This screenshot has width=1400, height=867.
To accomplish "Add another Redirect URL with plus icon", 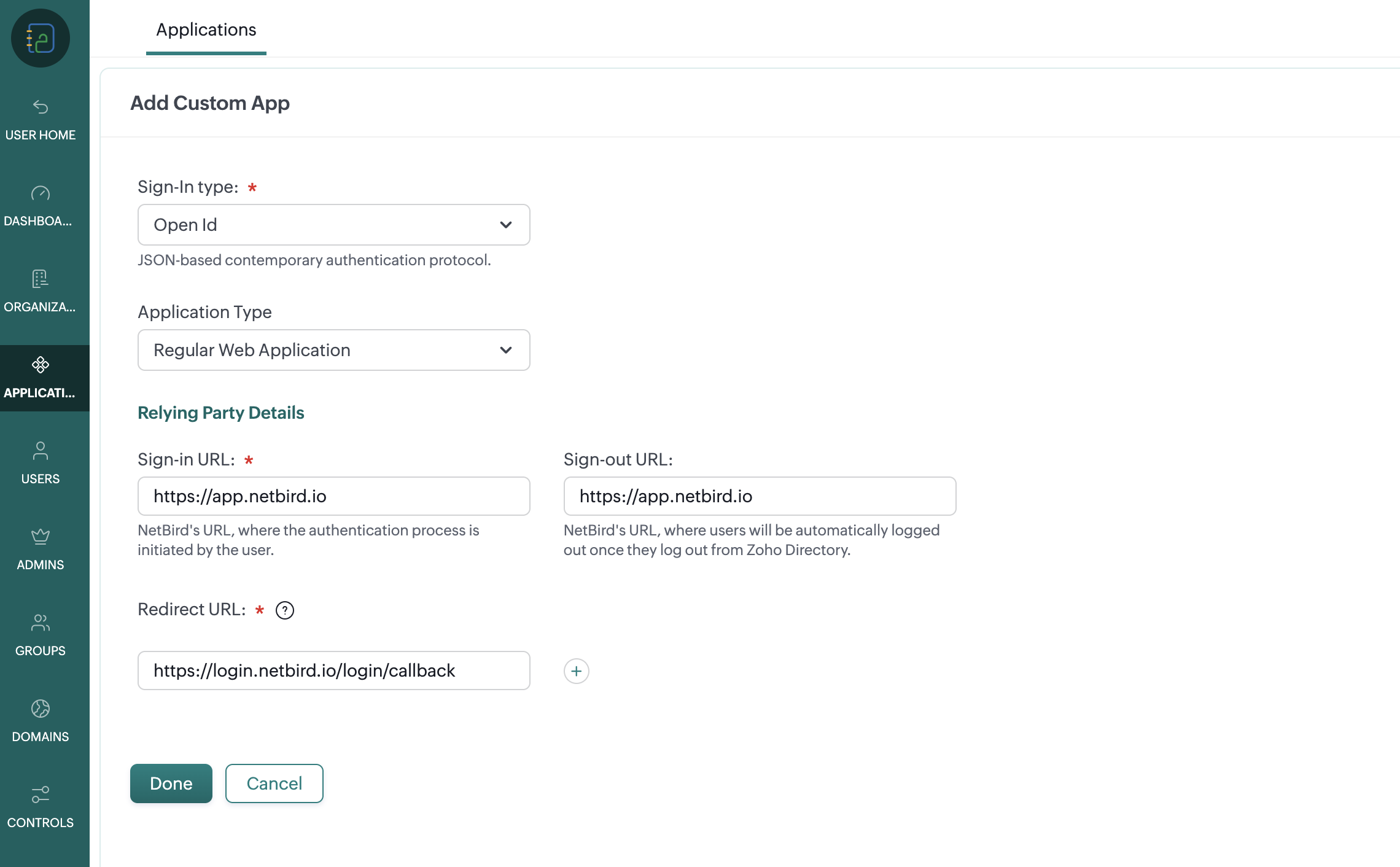I will pos(577,671).
